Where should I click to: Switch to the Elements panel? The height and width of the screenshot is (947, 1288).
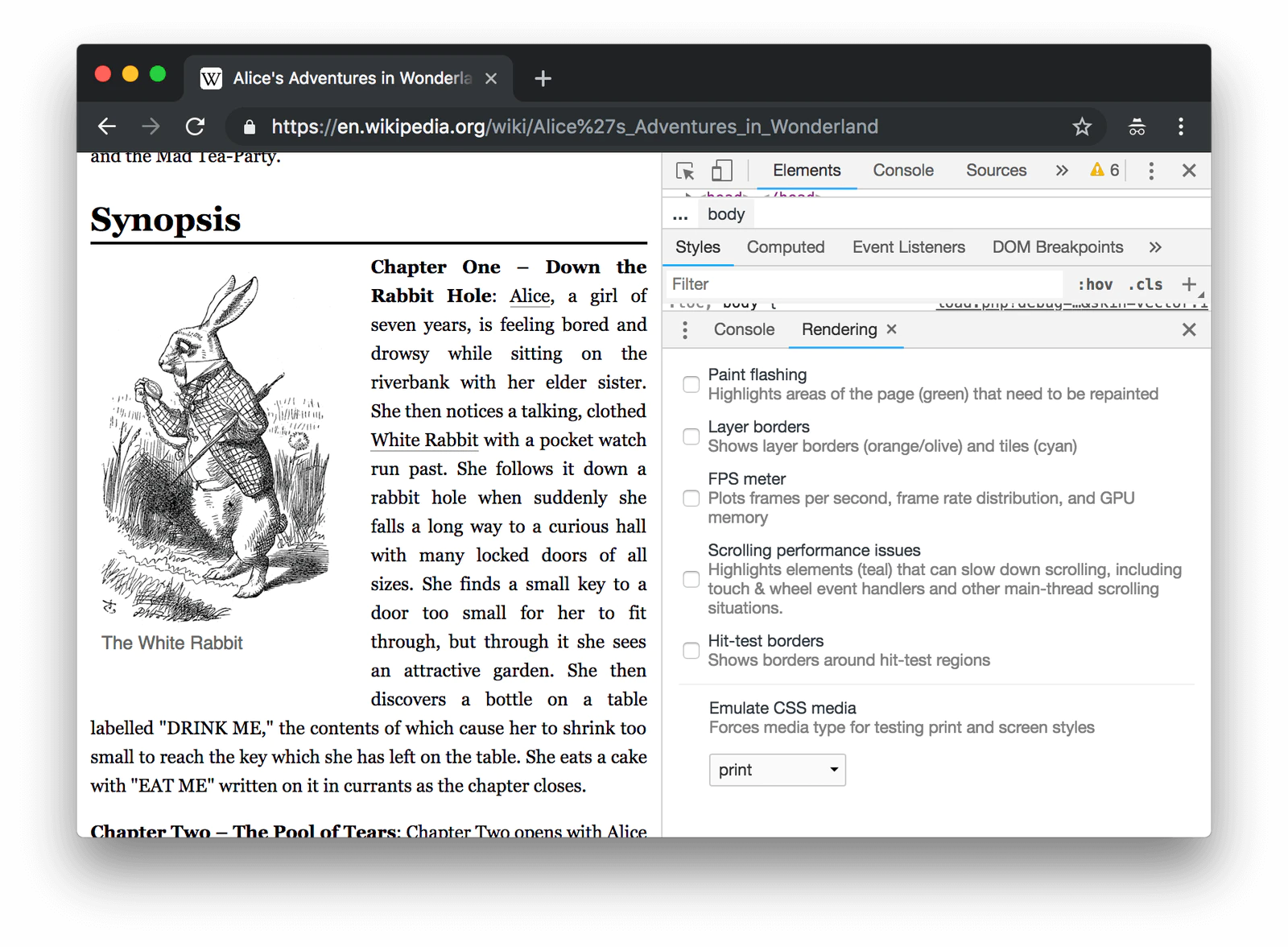tap(807, 171)
